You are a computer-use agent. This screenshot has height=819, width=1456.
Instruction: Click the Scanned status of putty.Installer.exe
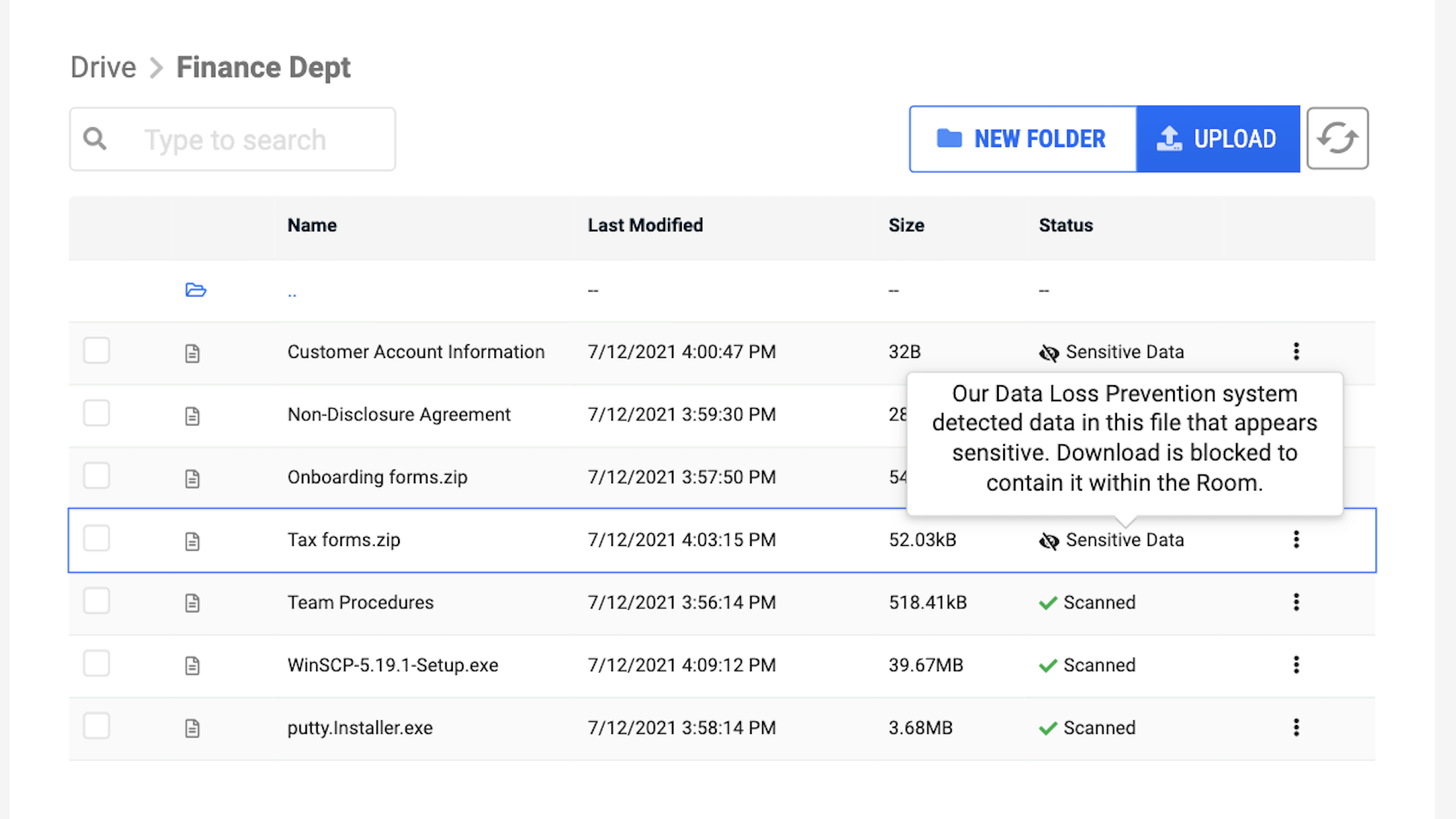point(1100,728)
